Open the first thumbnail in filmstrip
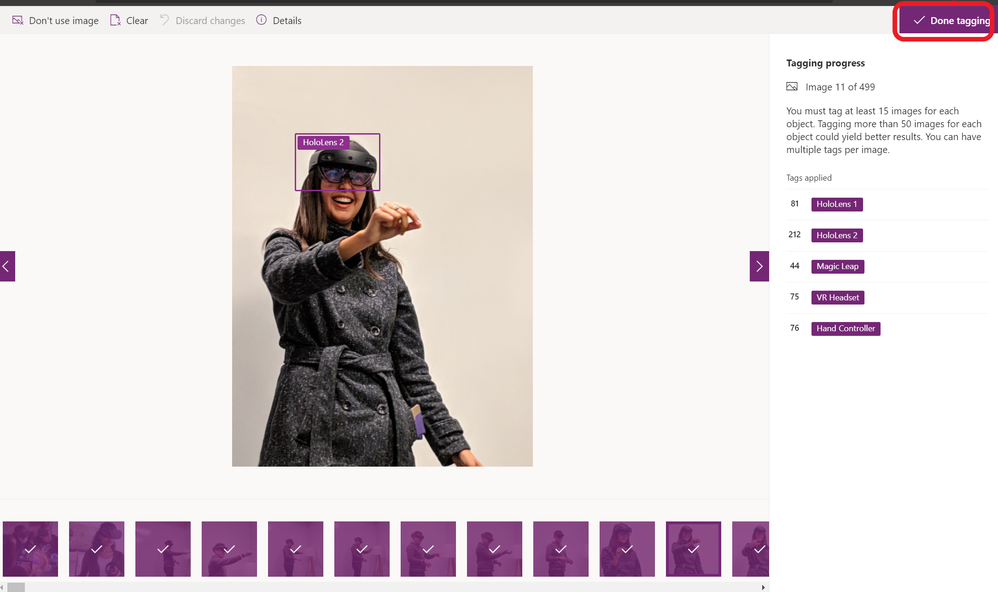 point(31,549)
